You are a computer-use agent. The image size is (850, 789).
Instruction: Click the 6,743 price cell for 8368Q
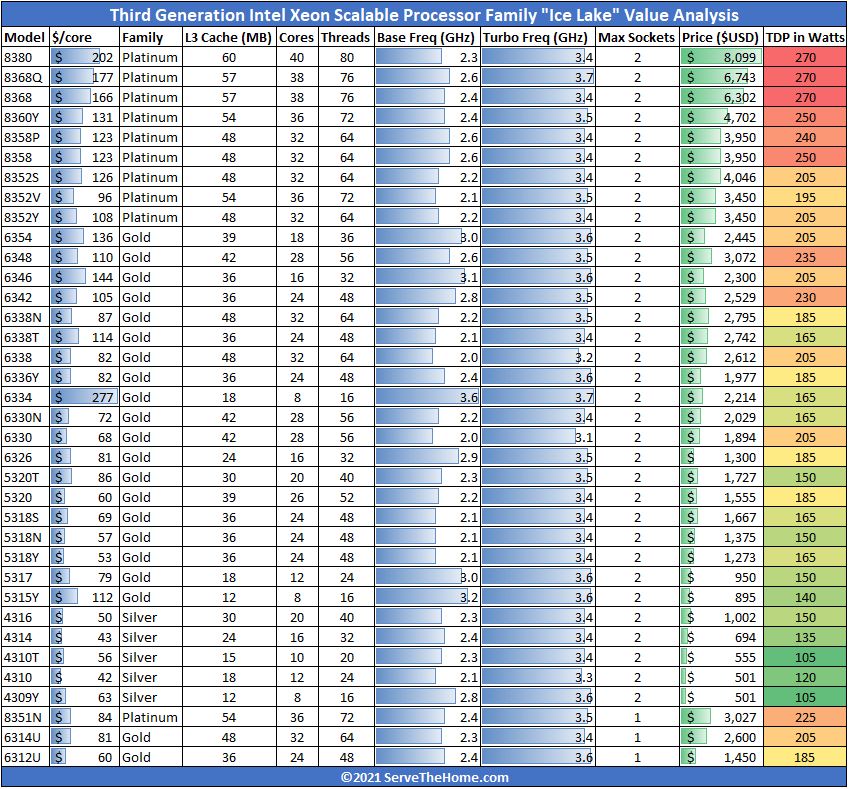coord(721,78)
